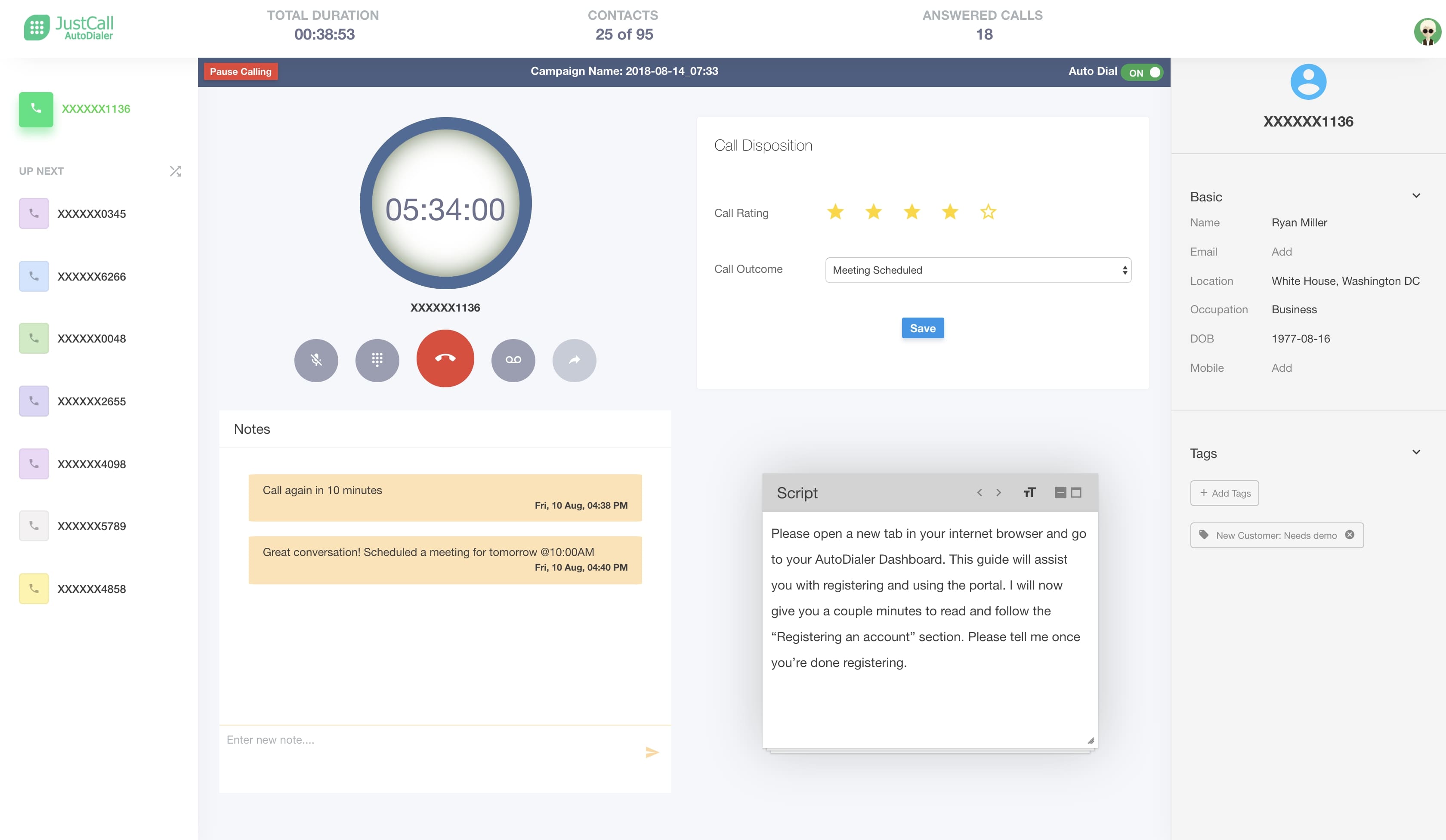Open the user avatar menu
Image resolution: width=1446 pixels, height=840 pixels.
(x=1427, y=31)
